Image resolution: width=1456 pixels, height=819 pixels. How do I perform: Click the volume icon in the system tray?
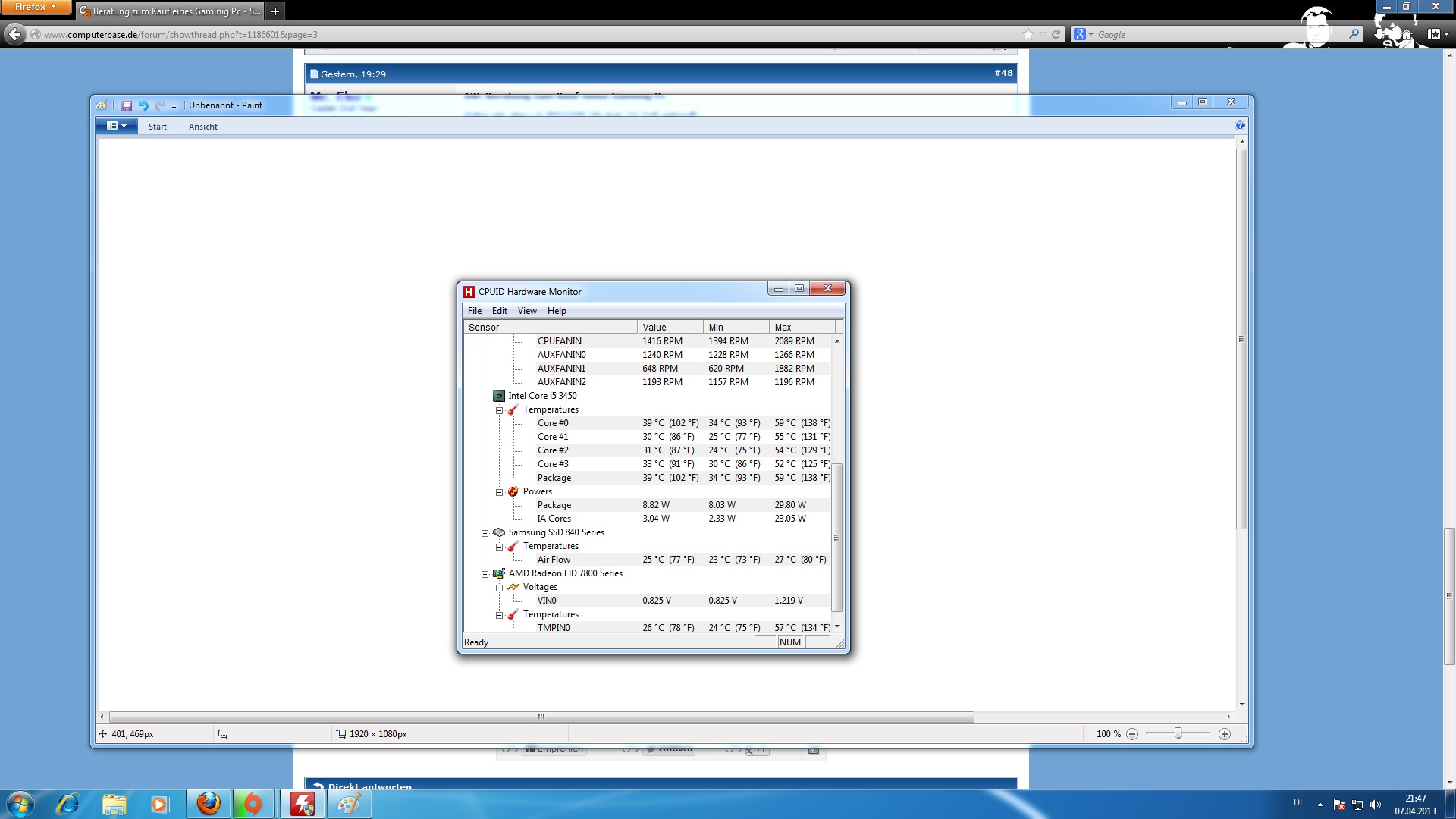[1376, 805]
